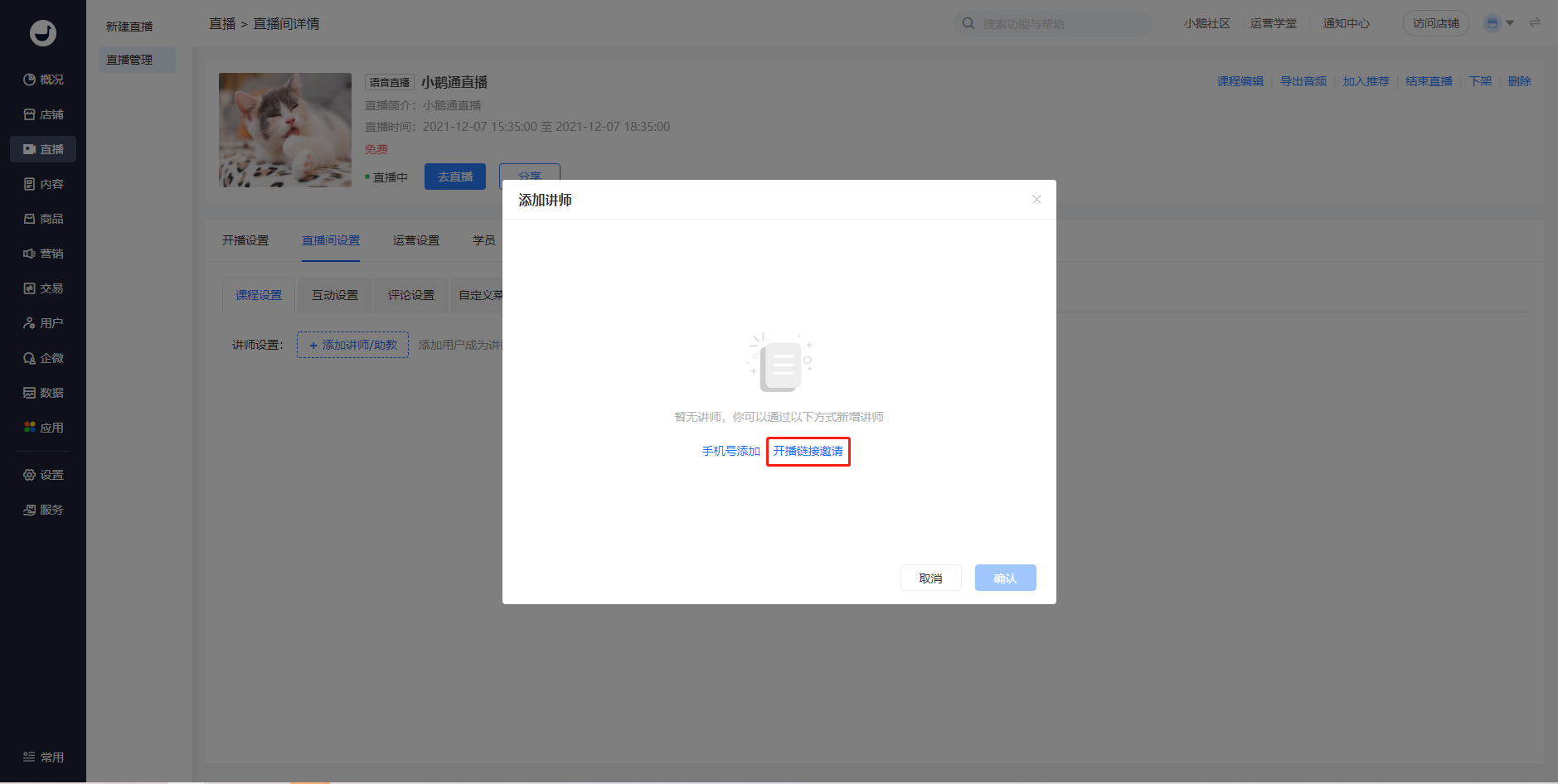Click 开播链接邀请 link
This screenshot has height=784, width=1558.
(808, 451)
